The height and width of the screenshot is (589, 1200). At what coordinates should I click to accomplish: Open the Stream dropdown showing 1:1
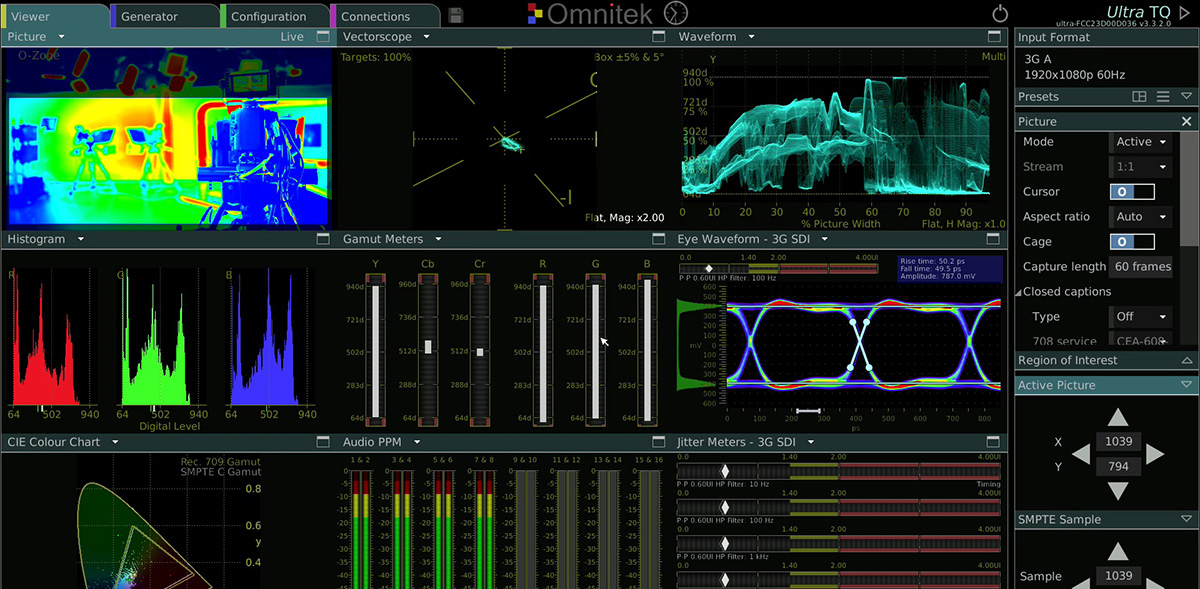(1141, 167)
